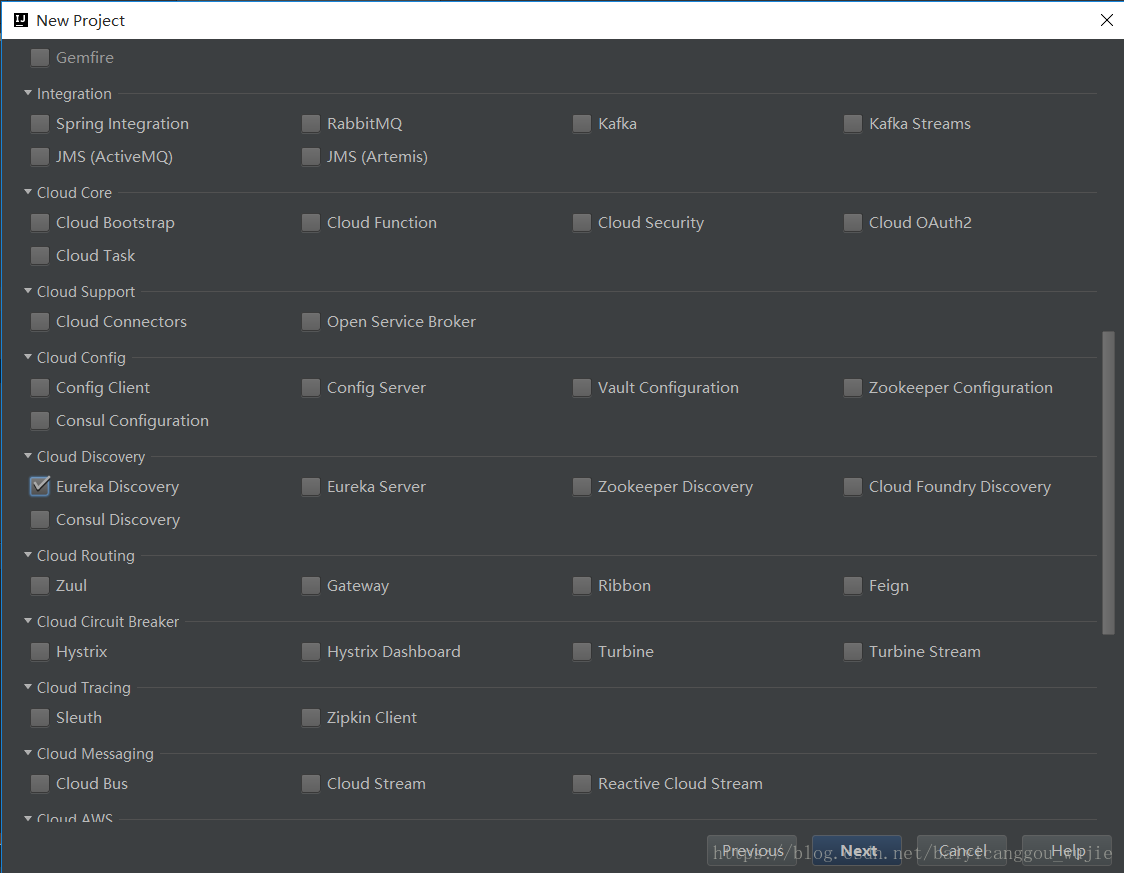Enable the Feign dependency

[853, 585]
